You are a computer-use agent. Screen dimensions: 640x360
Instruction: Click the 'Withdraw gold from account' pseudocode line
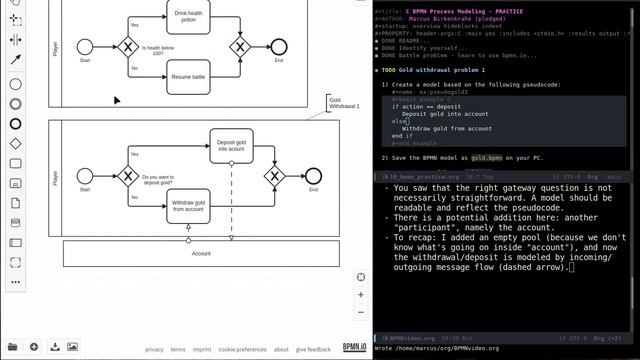[447, 129]
